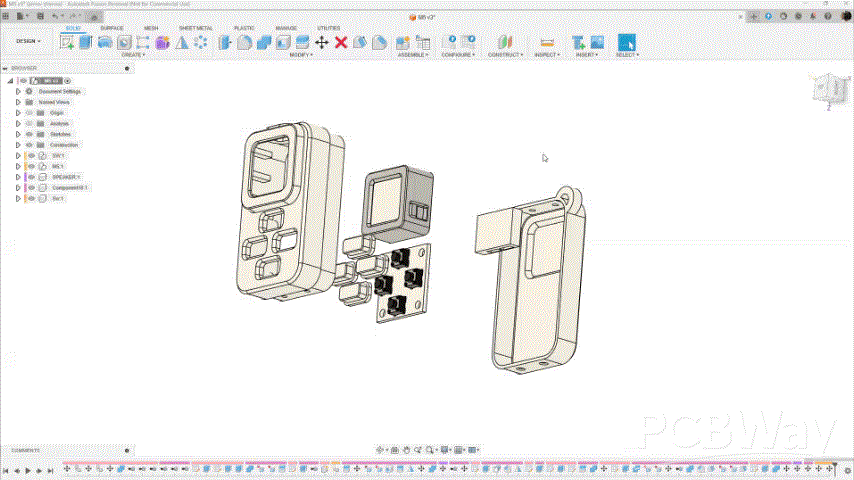Open the MODIFY menu
This screenshot has height=480, width=854.
click(x=301, y=55)
